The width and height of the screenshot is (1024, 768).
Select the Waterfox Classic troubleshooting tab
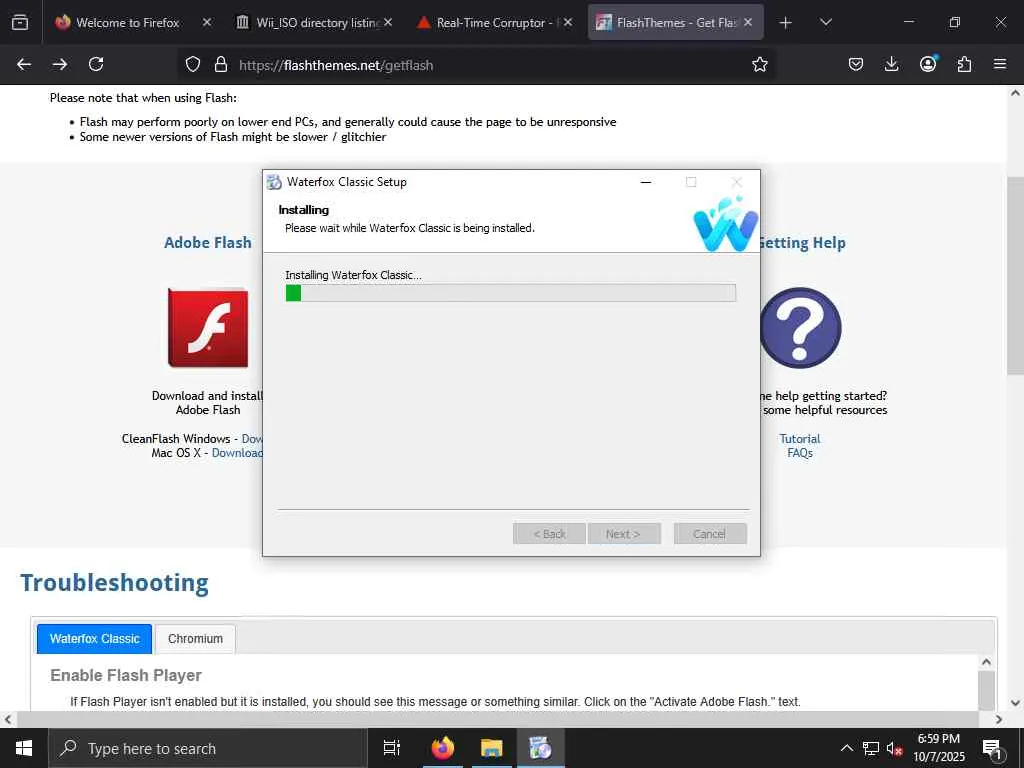[95, 639]
